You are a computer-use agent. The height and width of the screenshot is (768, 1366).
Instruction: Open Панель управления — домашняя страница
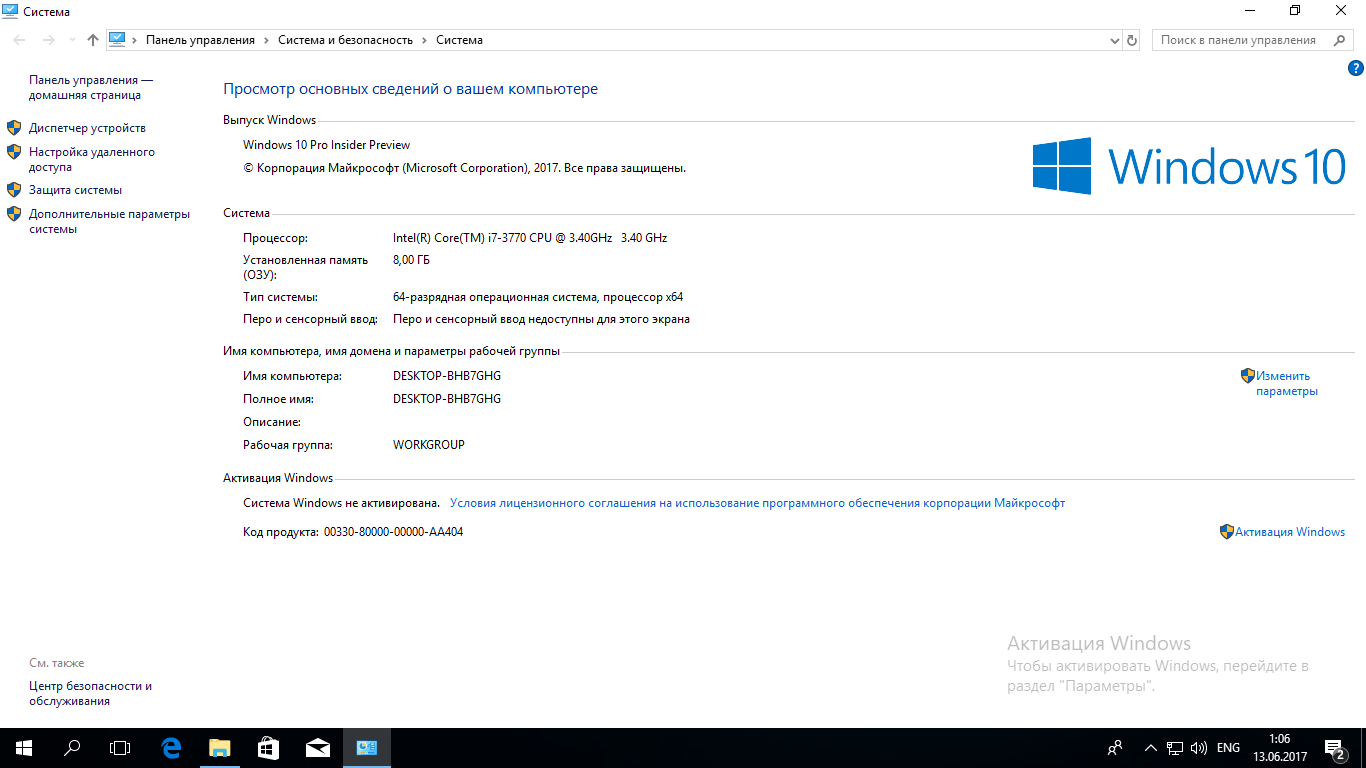(x=91, y=87)
